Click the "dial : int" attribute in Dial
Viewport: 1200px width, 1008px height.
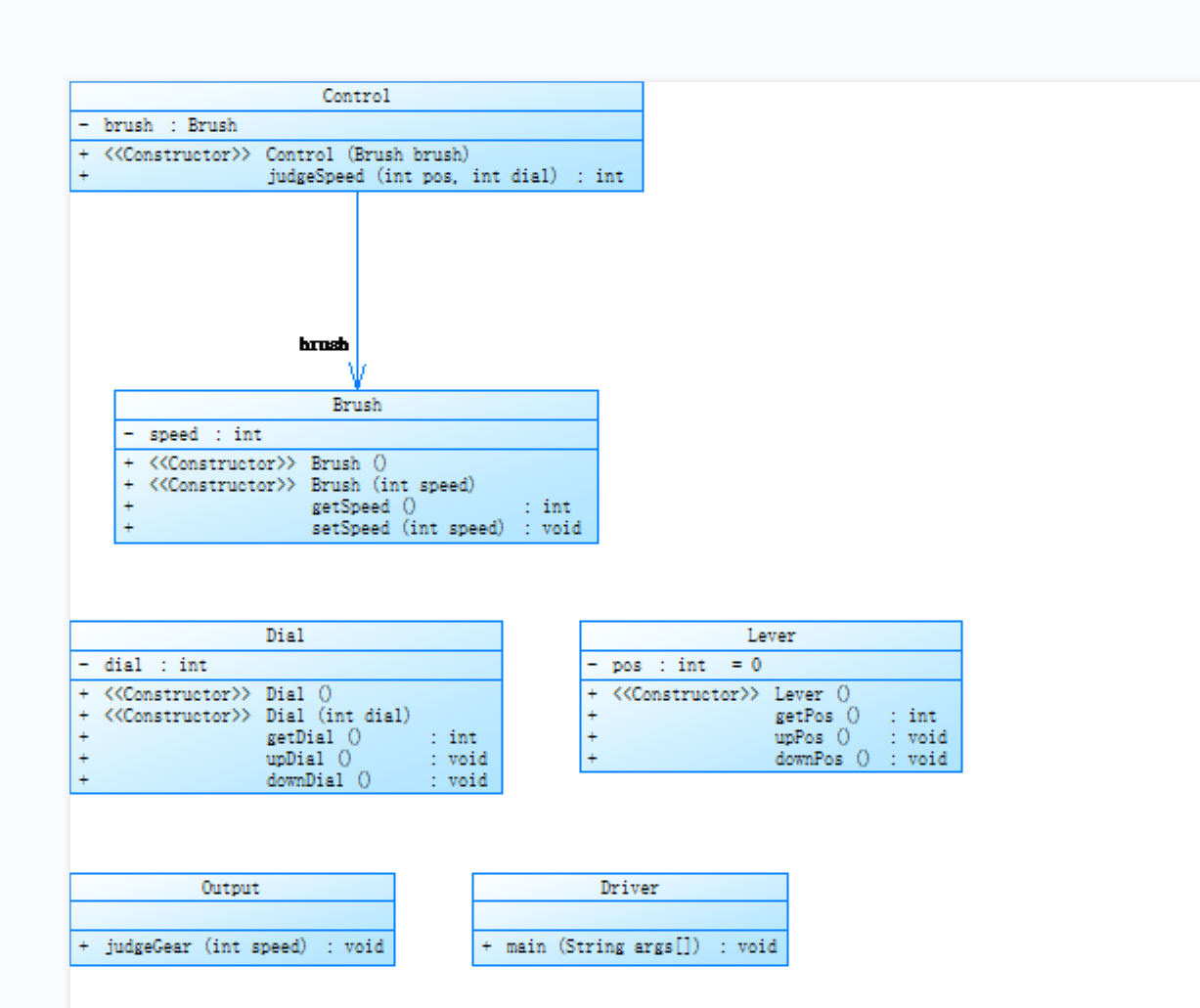click(143, 665)
